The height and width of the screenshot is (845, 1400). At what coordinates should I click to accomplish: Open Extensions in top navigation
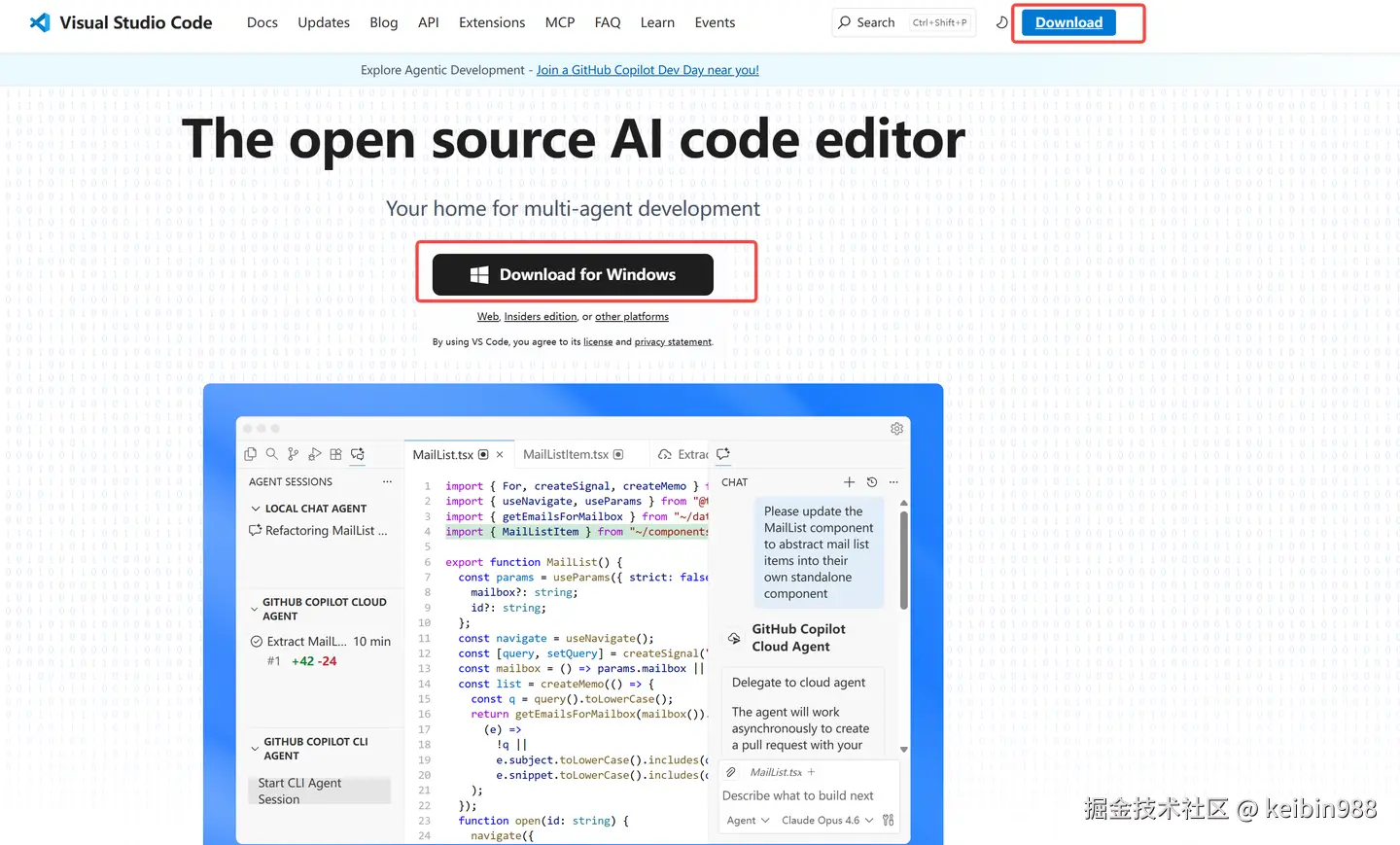click(x=492, y=22)
